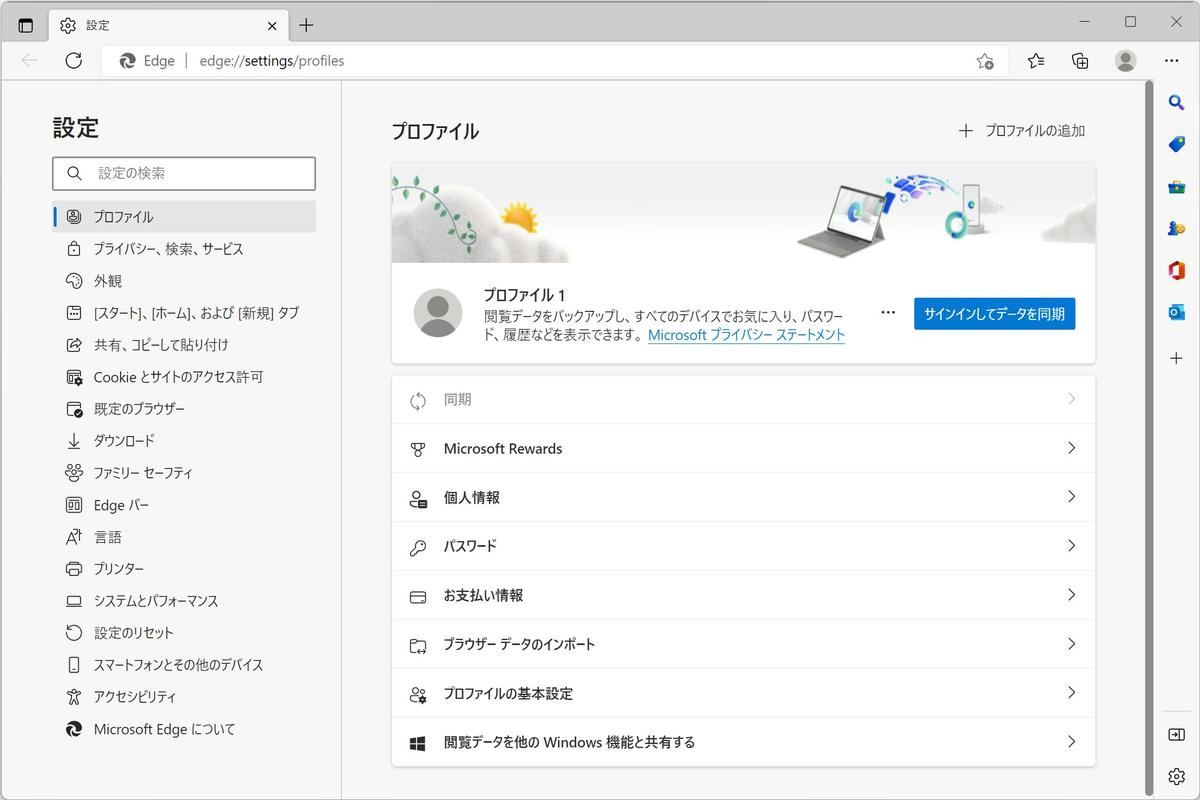1200x800 pixels.
Task: Click the profile more options ellipsis
Action: tap(888, 313)
